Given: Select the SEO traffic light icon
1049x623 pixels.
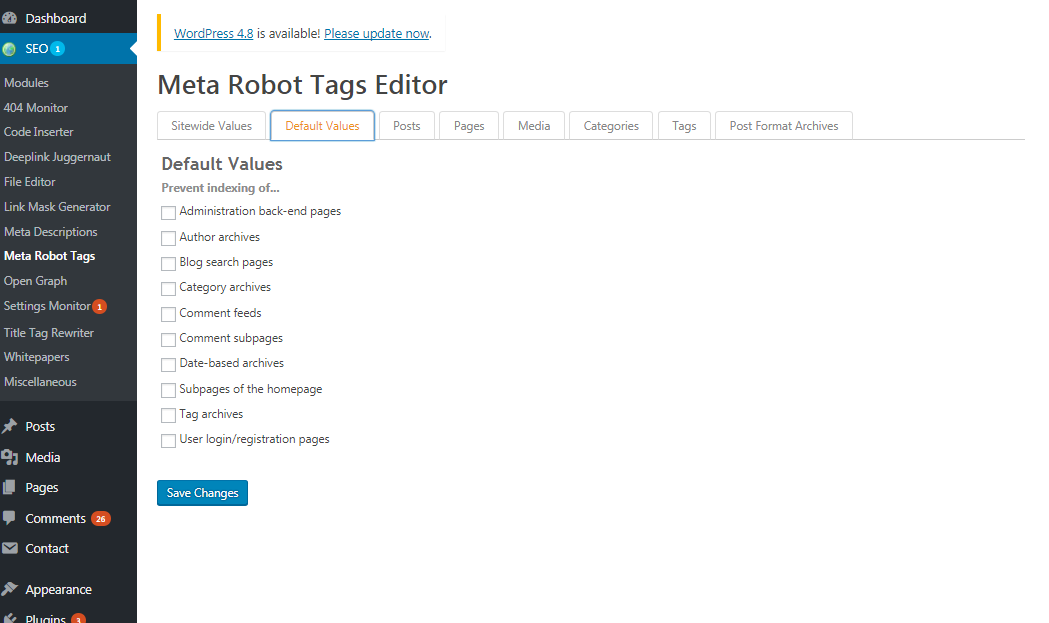Looking at the screenshot, I should [11, 47].
